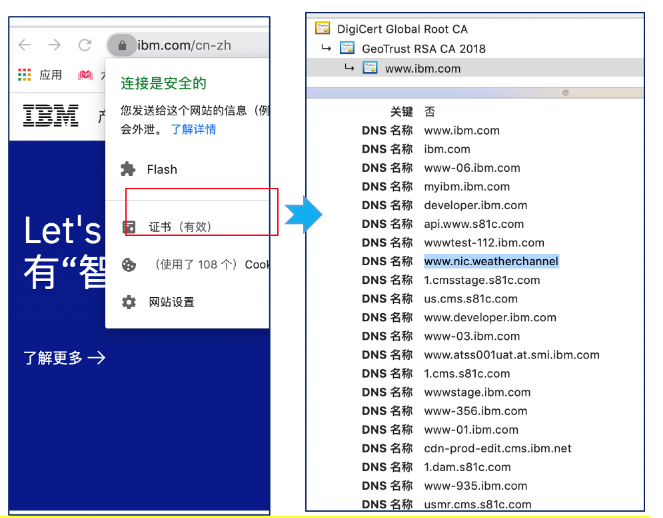
Task: Click www.ibm.com certificate icon in tree
Action: [370, 68]
